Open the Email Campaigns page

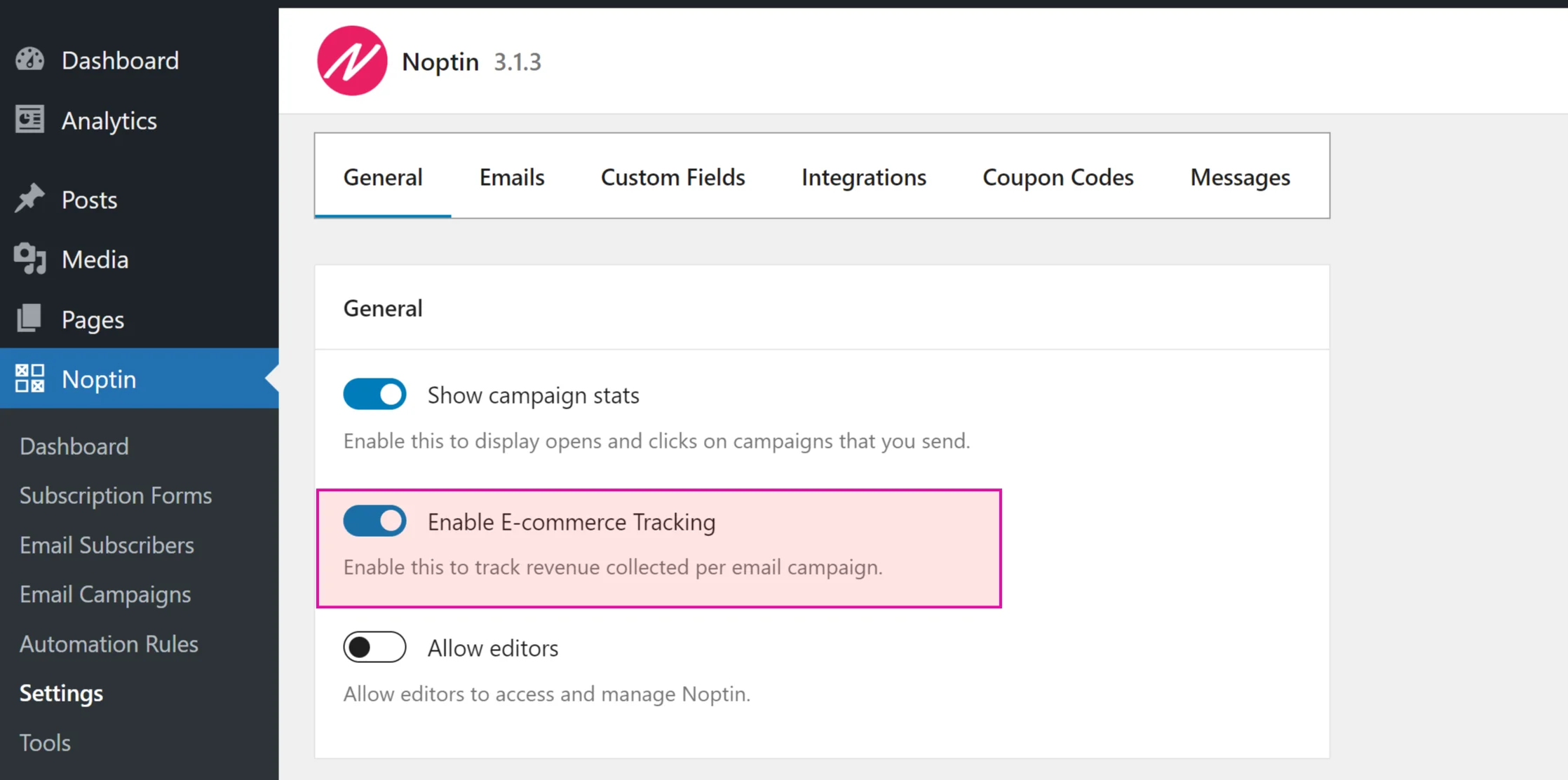click(x=105, y=594)
